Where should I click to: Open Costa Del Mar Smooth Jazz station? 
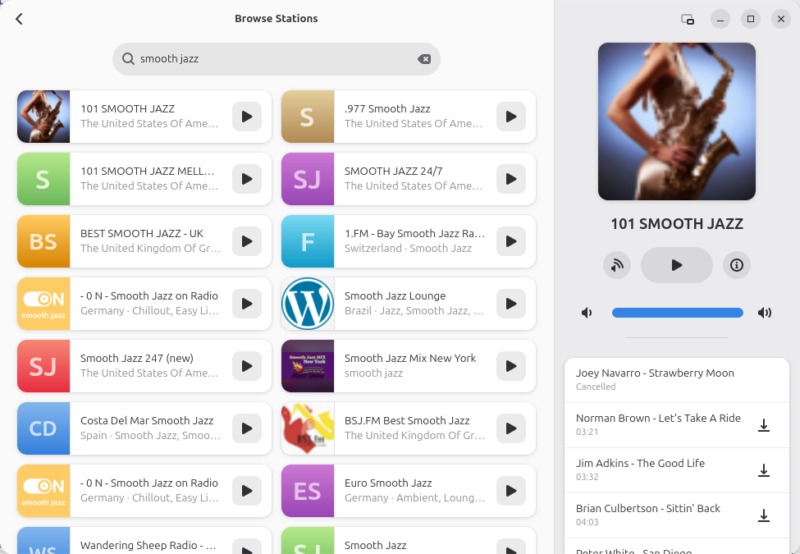point(140,428)
